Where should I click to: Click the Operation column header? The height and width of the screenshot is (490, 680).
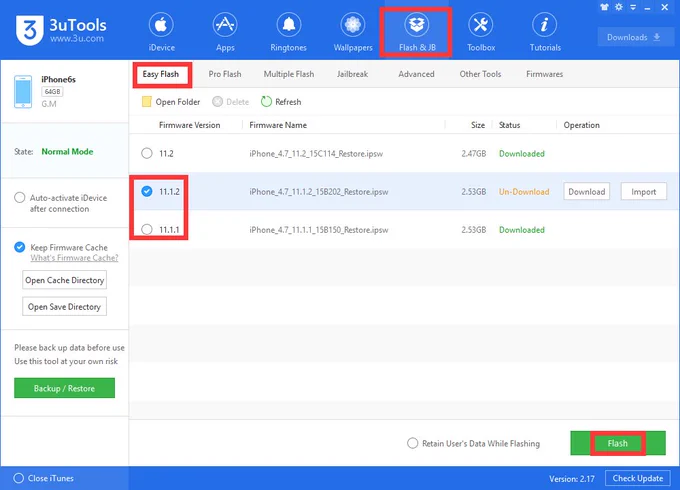(582, 125)
